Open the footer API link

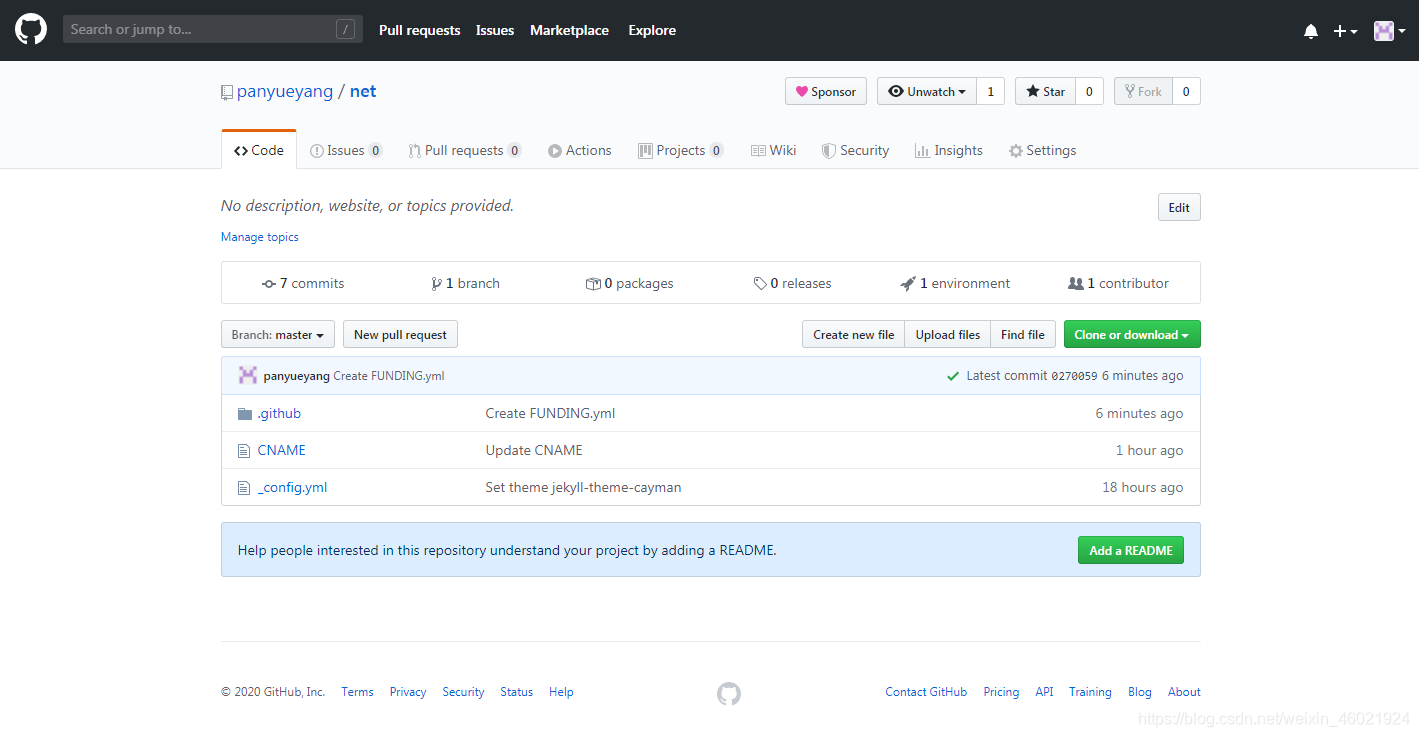coord(1044,692)
